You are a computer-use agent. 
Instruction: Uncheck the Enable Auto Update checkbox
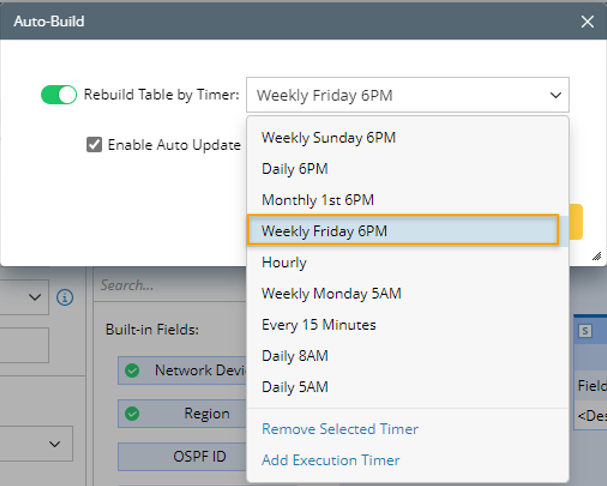pos(94,144)
